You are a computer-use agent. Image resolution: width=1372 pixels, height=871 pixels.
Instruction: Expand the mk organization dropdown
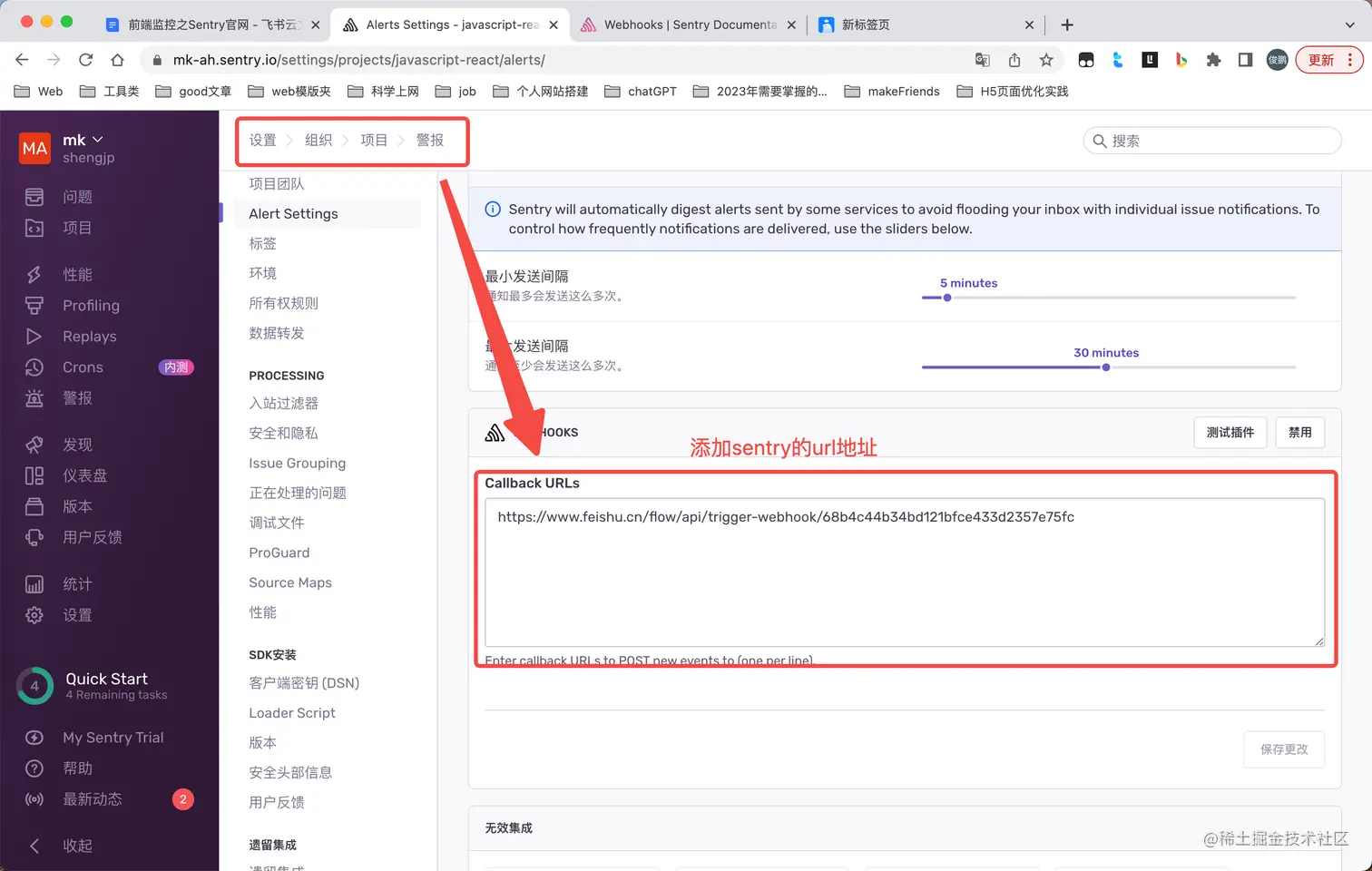[83, 140]
